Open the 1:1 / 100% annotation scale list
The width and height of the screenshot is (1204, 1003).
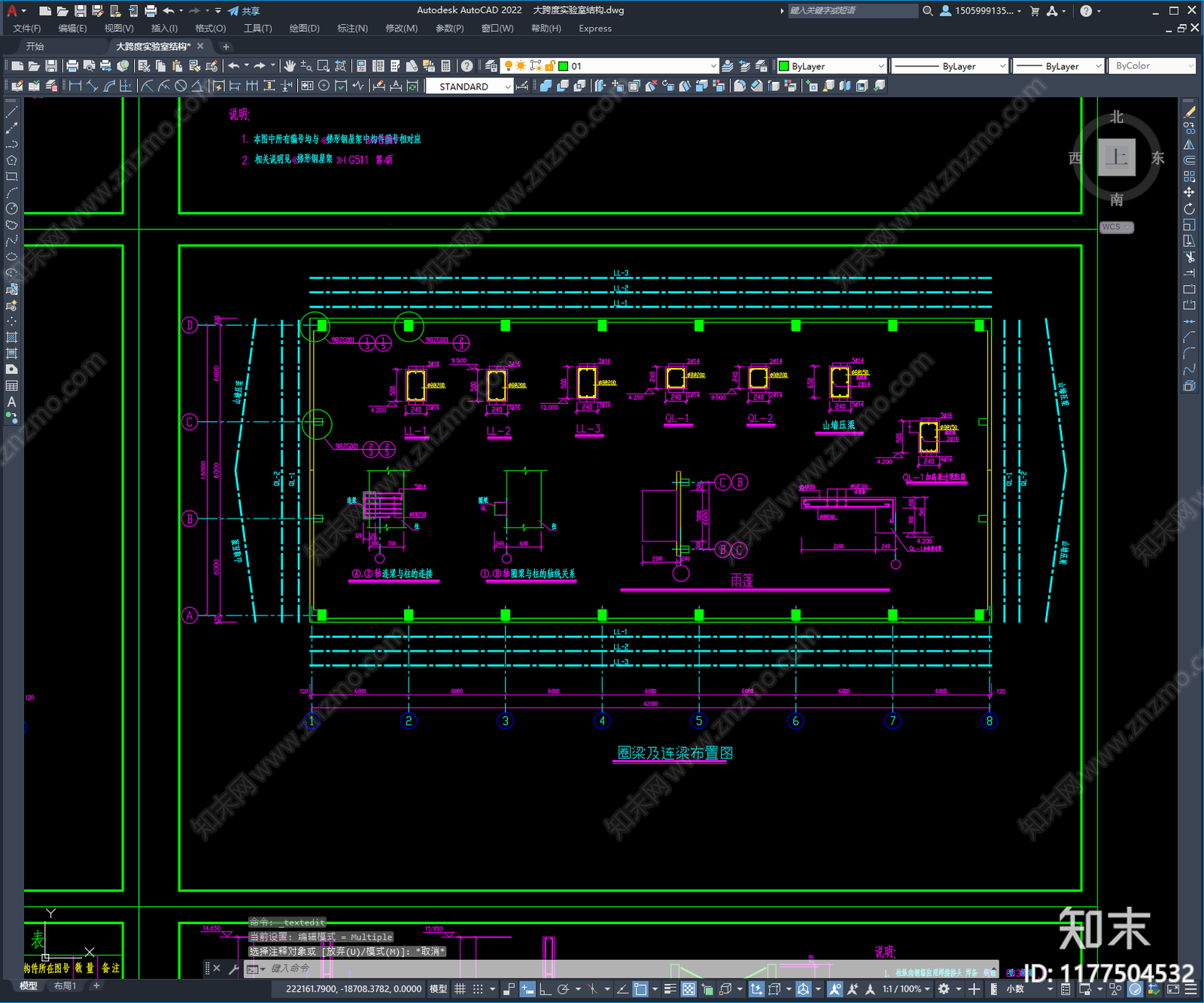(906, 989)
